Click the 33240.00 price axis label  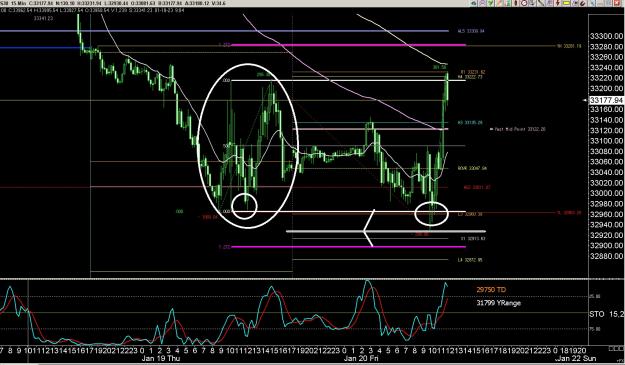coord(606,67)
